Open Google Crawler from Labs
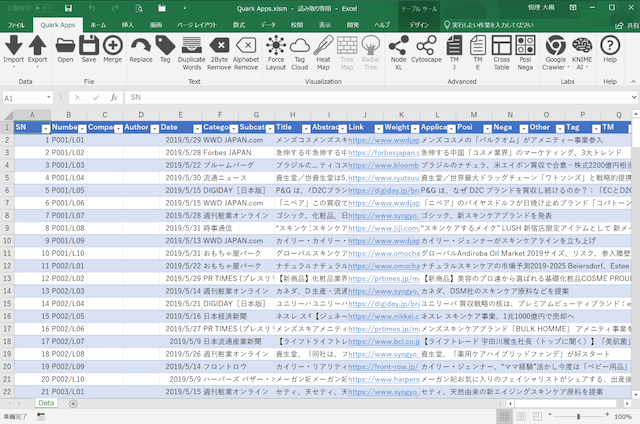 click(556, 45)
